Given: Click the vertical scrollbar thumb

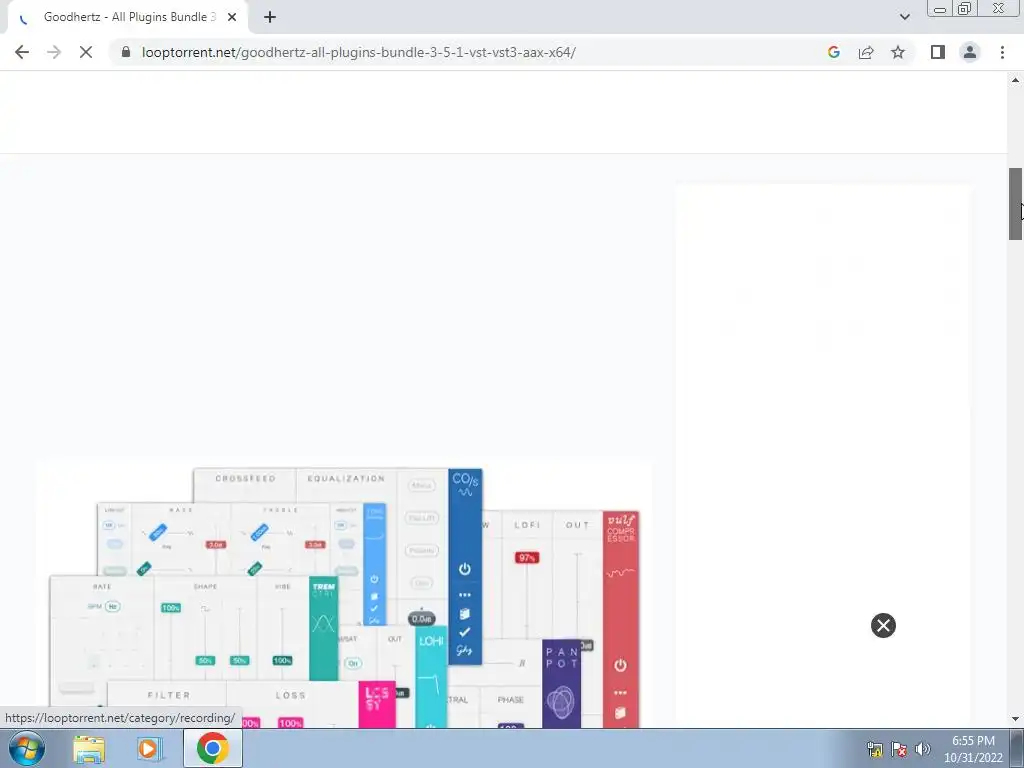Looking at the screenshot, I should (x=1016, y=204).
